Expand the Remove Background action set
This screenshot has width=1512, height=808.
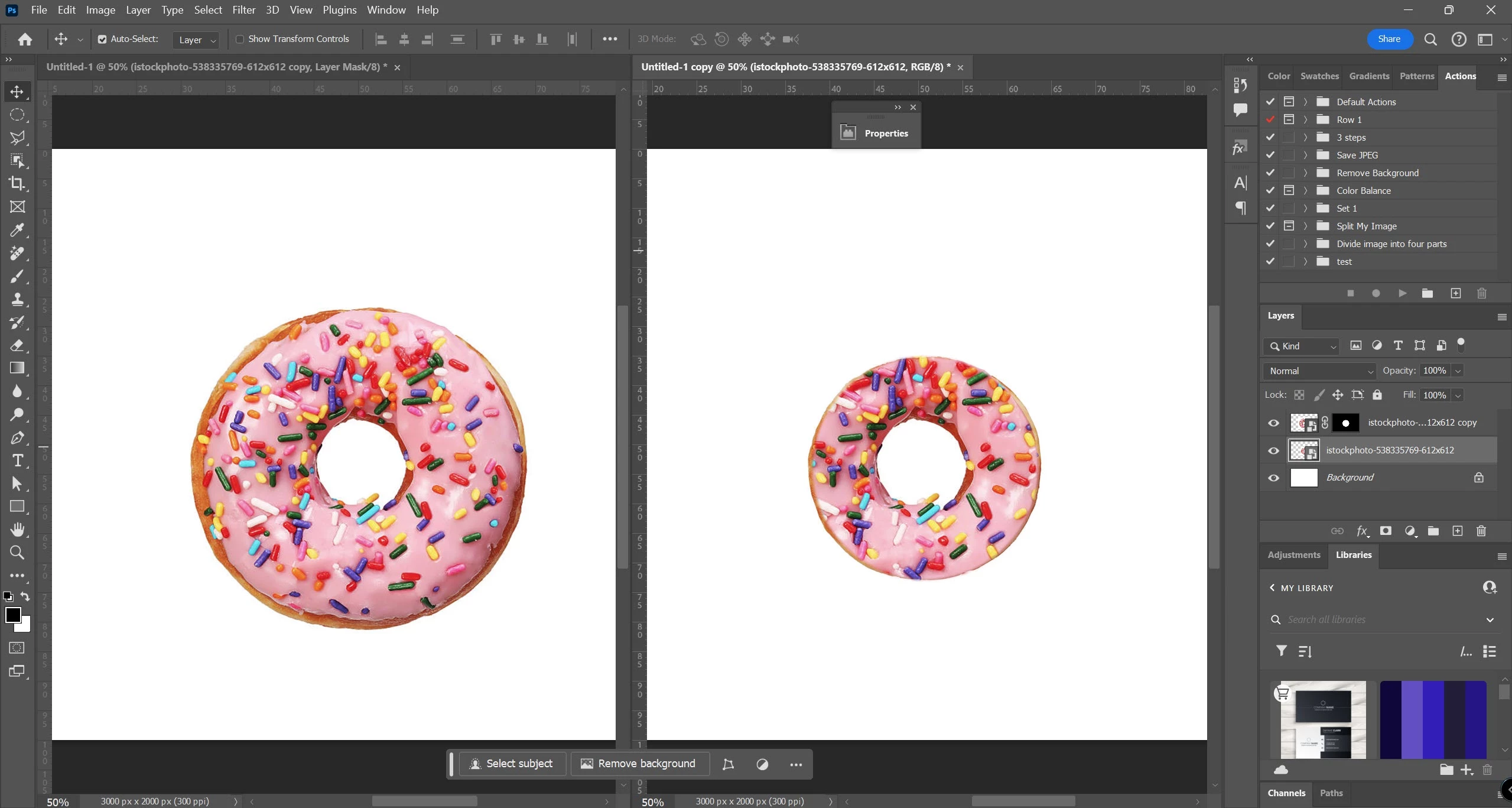(x=1306, y=173)
